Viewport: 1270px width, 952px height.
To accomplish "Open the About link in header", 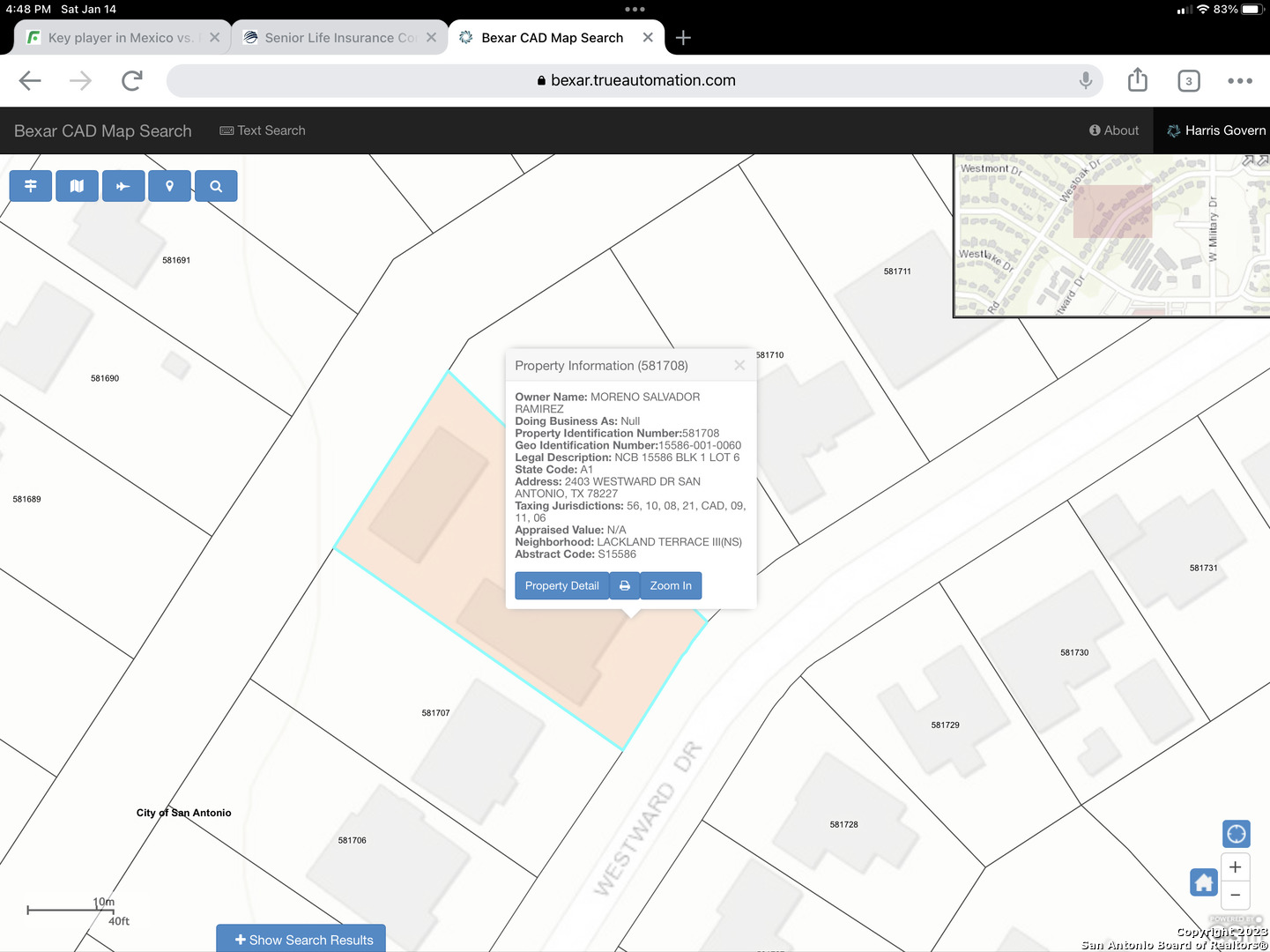I will pyautogui.click(x=1114, y=130).
